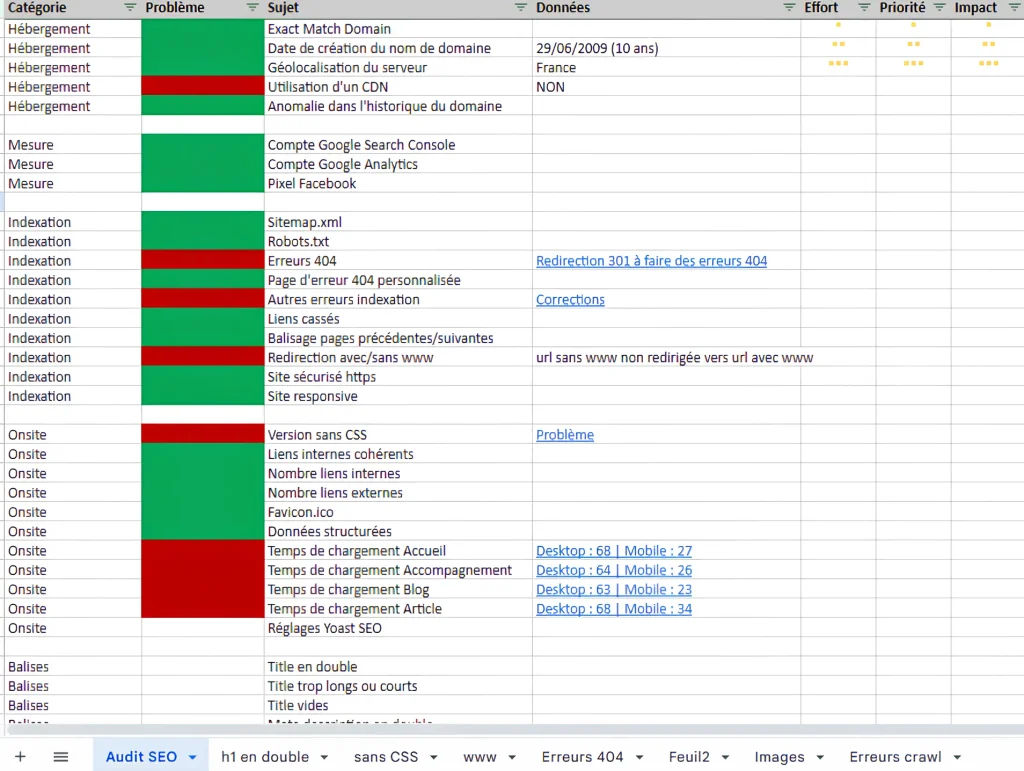Image resolution: width=1024 pixels, height=771 pixels.
Task: Select the Catégorie header cell
Action: pyautogui.click(x=72, y=8)
